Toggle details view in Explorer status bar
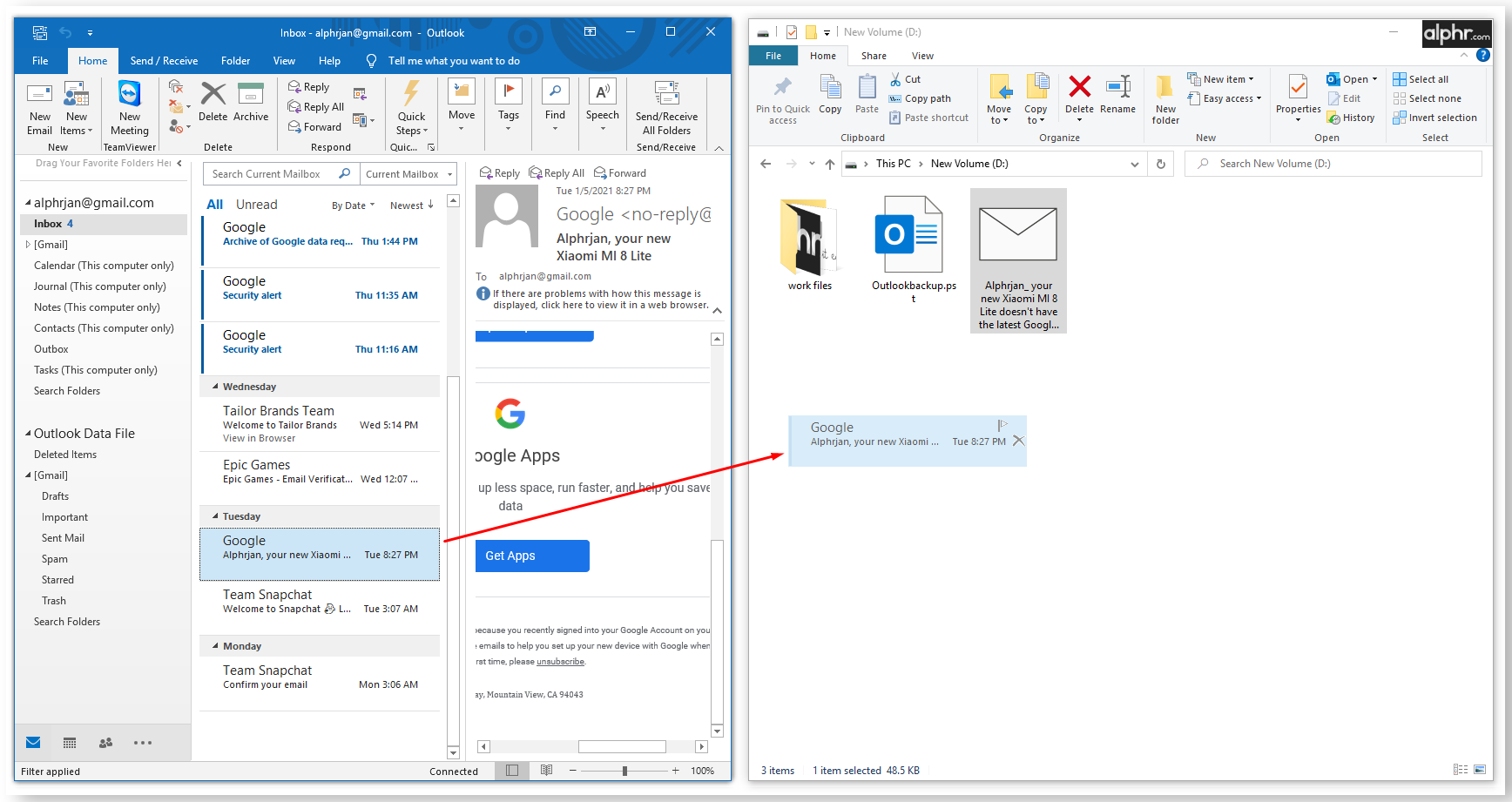Image resolution: width=1512 pixels, height=802 pixels. tap(1460, 770)
